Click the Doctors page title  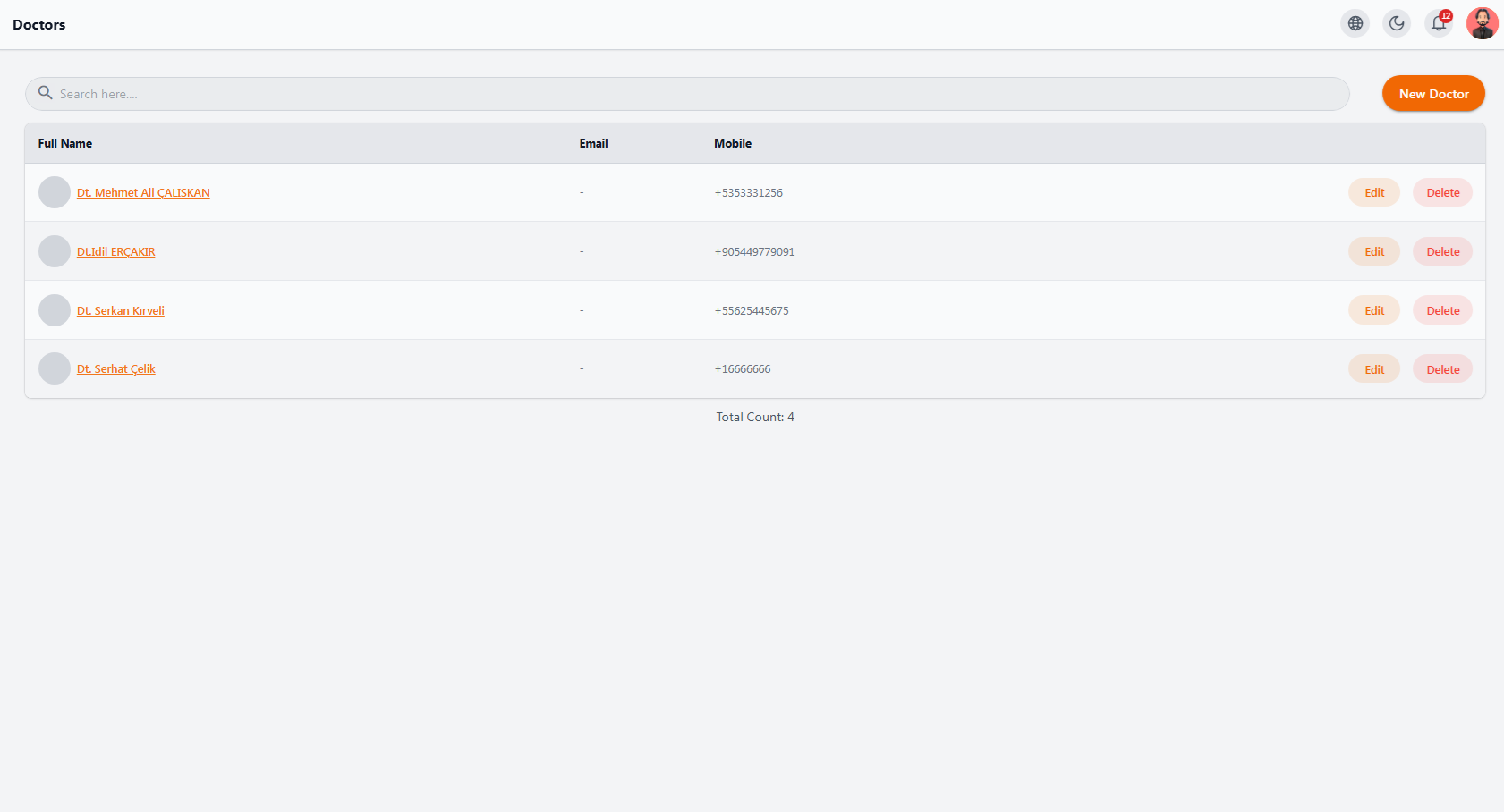pyautogui.click(x=39, y=24)
